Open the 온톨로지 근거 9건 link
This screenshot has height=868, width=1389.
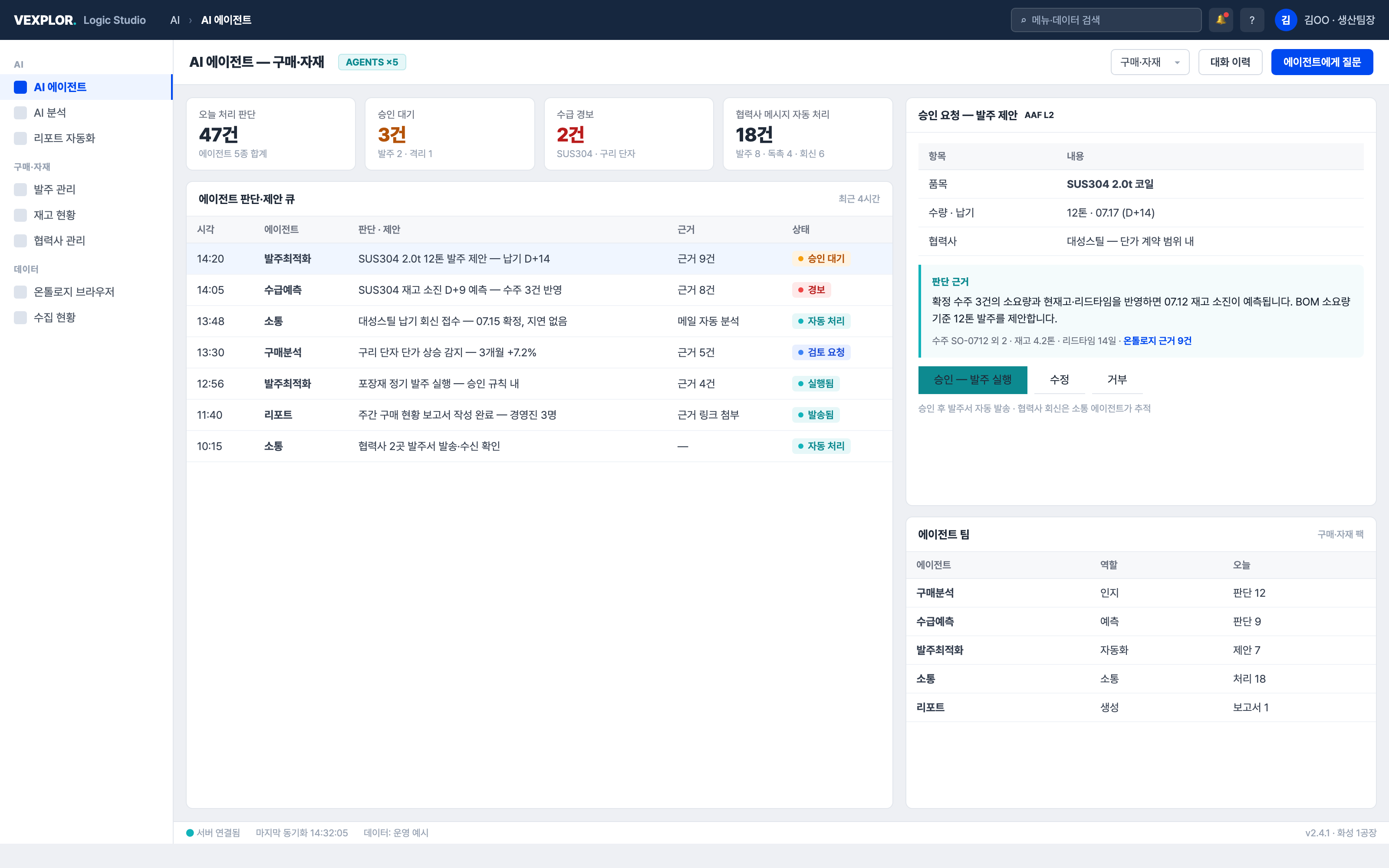pos(1157,341)
